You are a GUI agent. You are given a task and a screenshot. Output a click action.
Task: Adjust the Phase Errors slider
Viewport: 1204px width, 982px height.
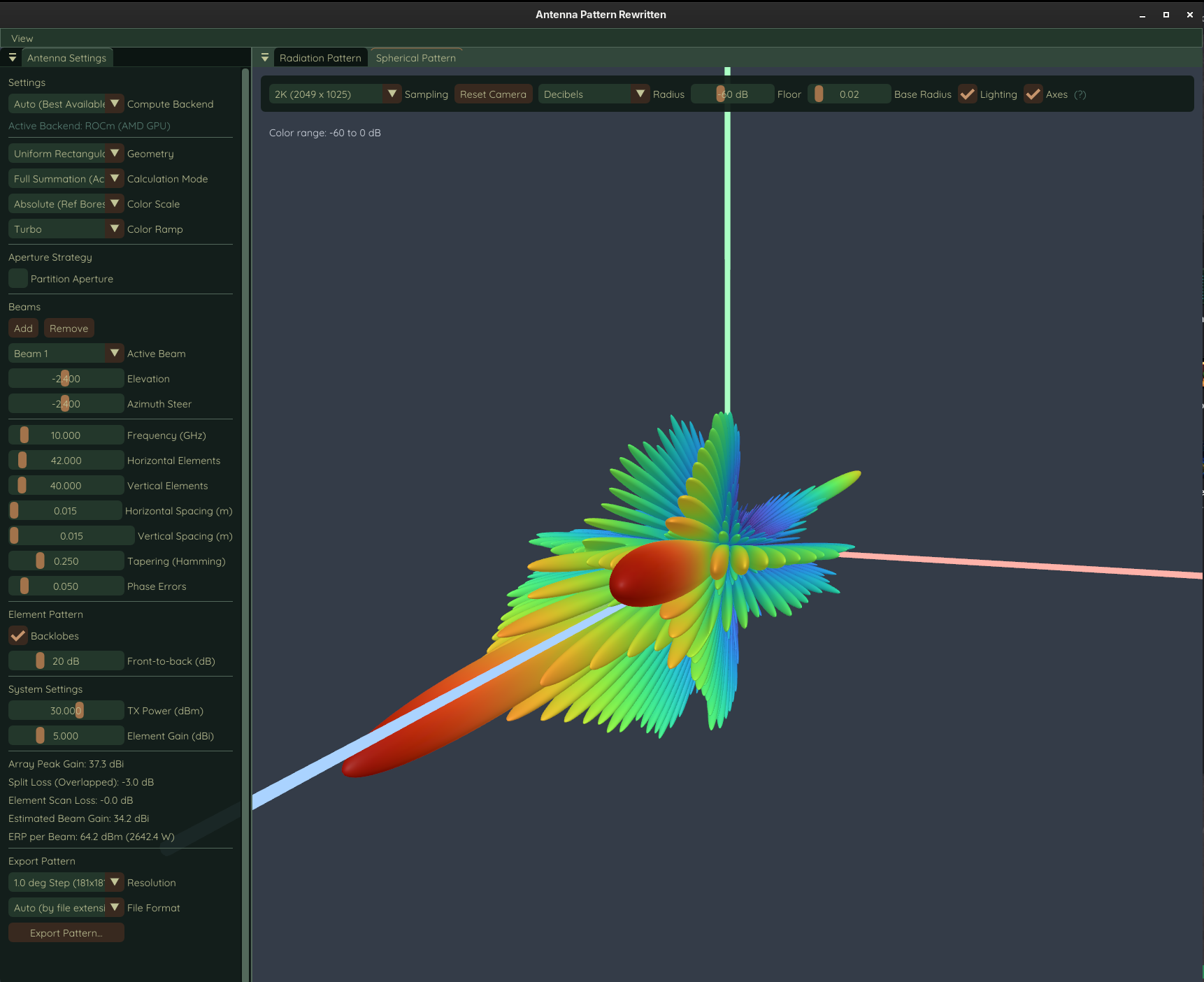66,586
